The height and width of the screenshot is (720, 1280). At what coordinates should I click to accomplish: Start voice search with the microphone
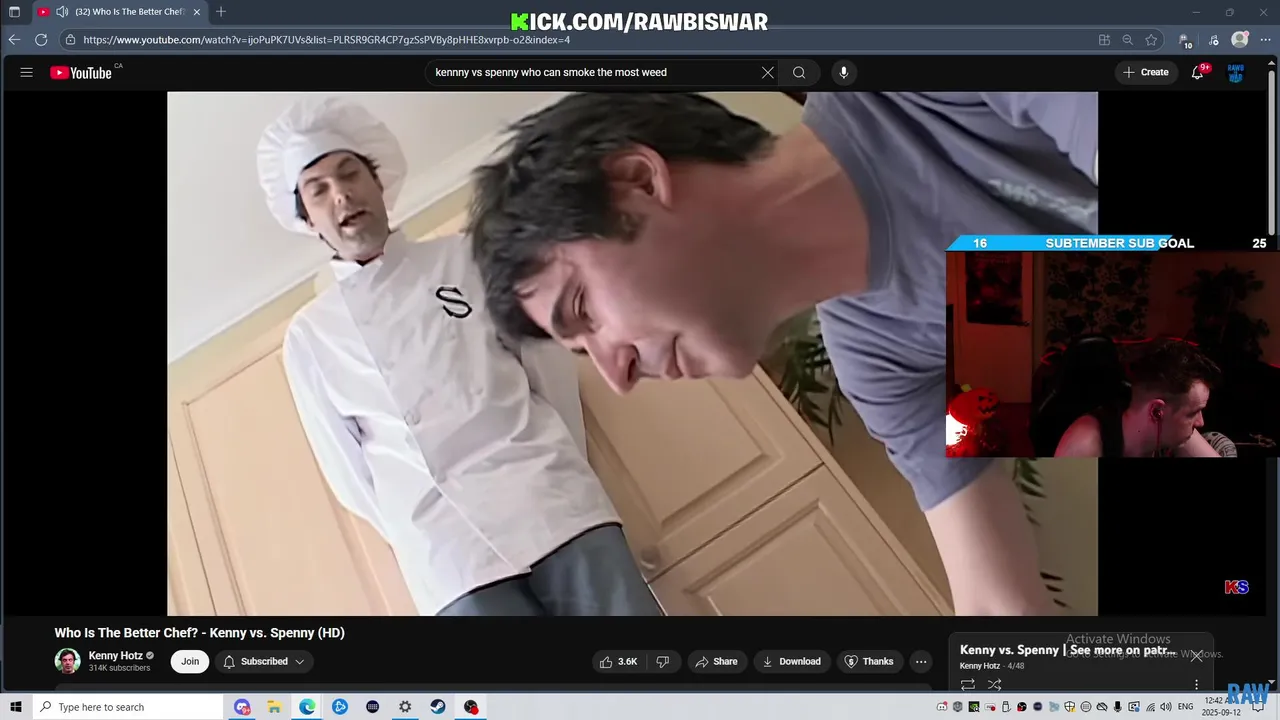point(844,72)
